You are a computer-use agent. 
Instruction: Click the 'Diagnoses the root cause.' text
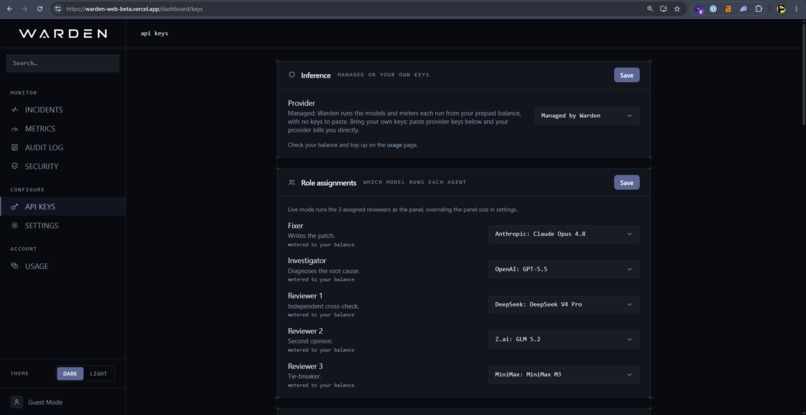pyautogui.click(x=324, y=271)
